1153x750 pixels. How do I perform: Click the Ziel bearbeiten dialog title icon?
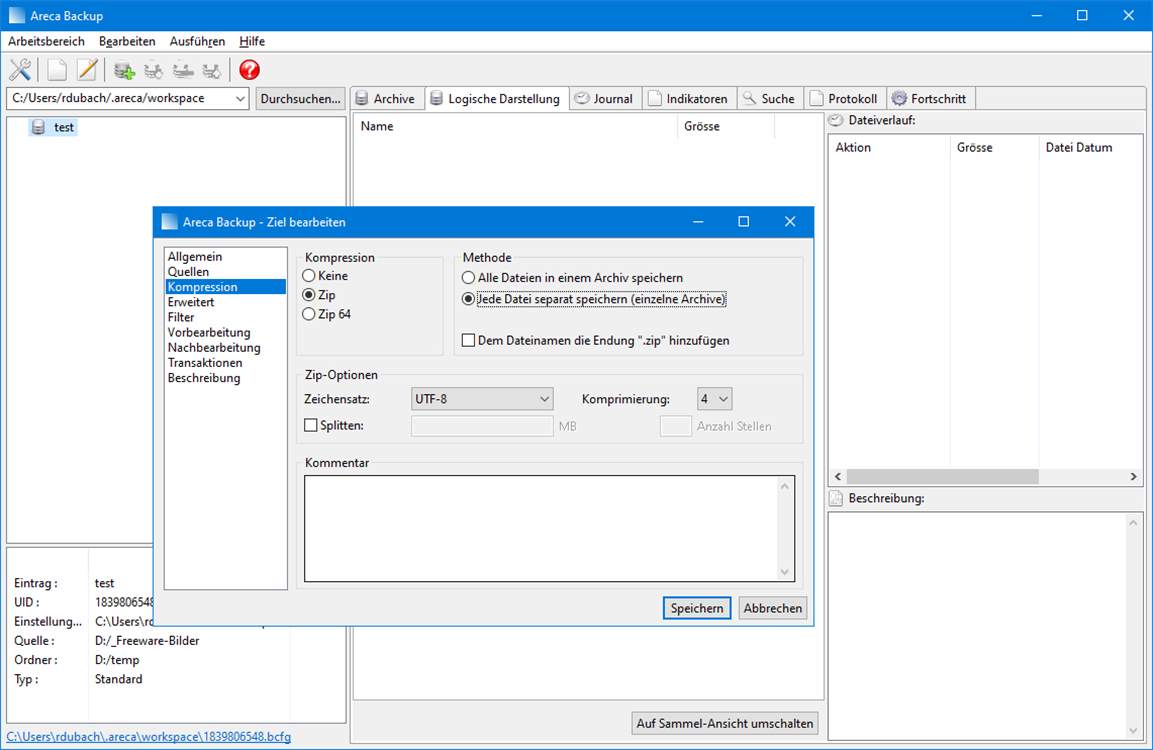tap(169, 222)
